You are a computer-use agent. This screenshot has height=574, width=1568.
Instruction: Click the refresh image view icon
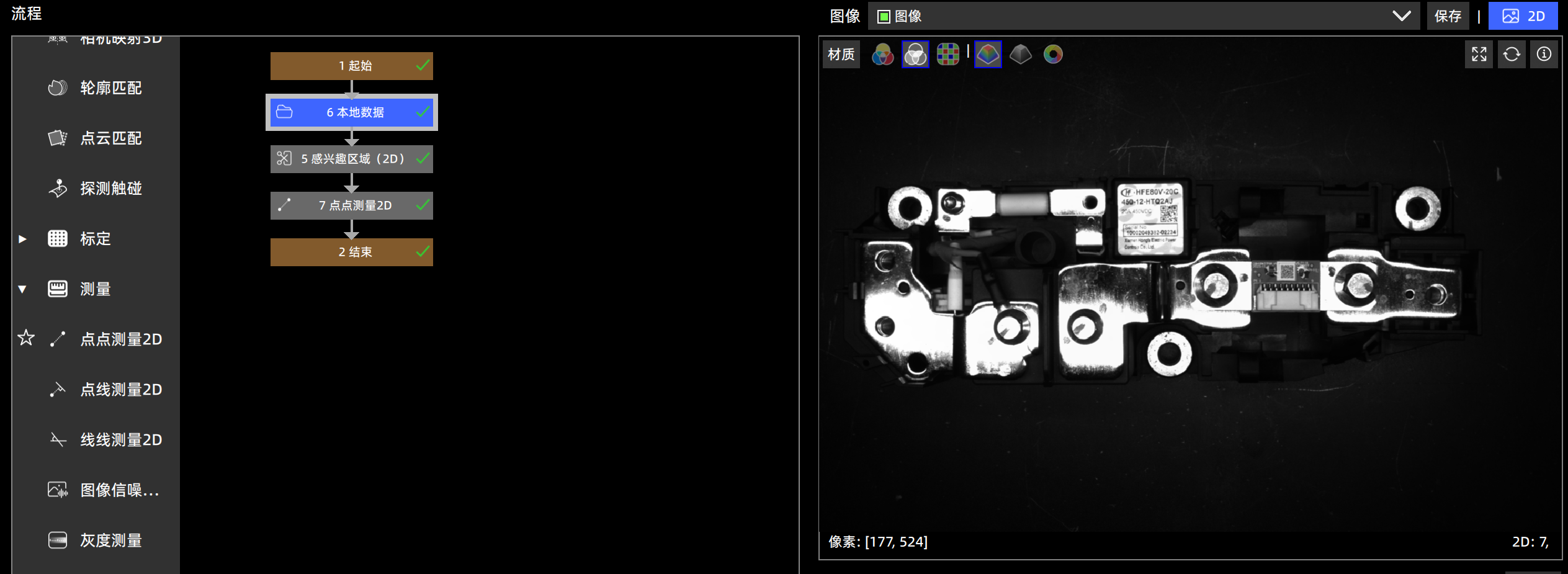click(x=1512, y=55)
